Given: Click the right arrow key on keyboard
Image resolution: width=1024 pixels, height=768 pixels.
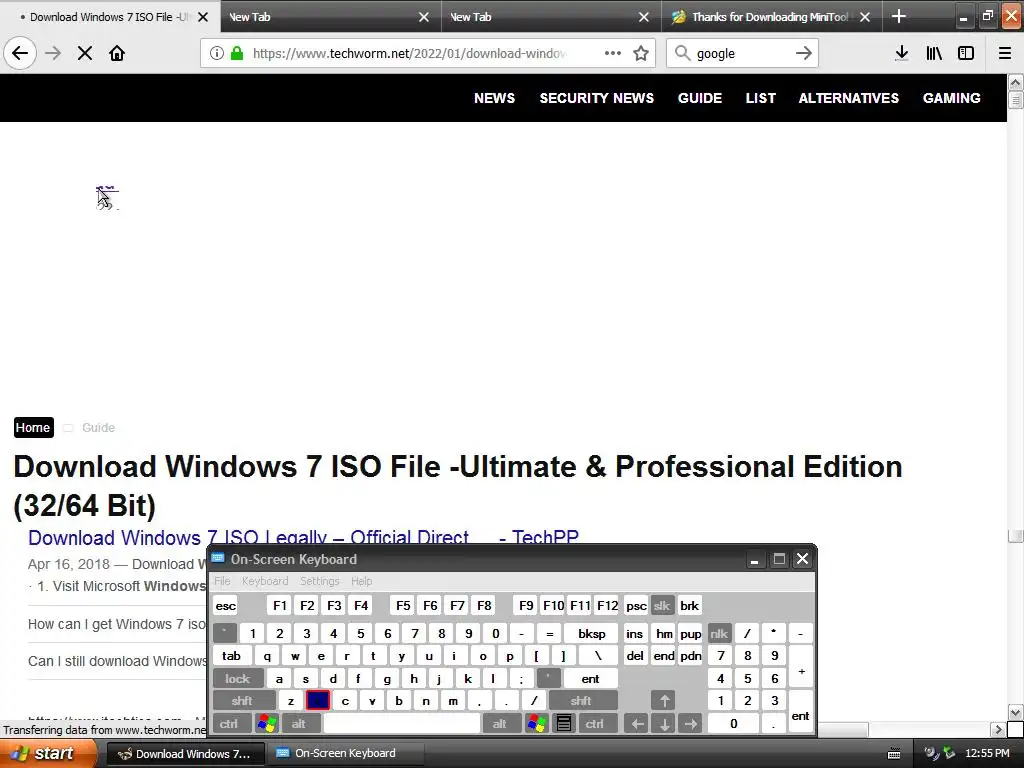Looking at the screenshot, I should pyautogui.click(x=690, y=724).
